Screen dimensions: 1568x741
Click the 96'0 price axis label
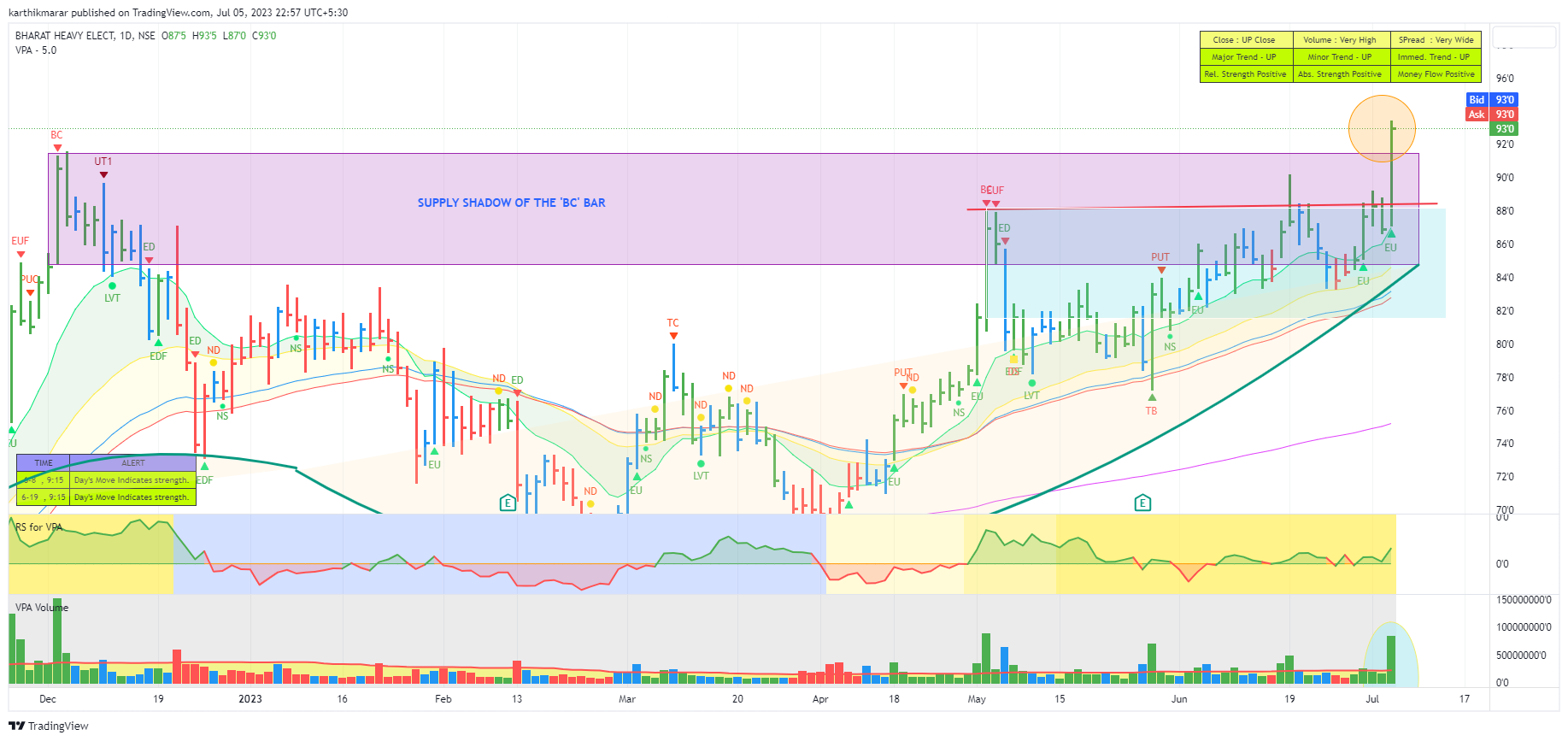[1505, 79]
